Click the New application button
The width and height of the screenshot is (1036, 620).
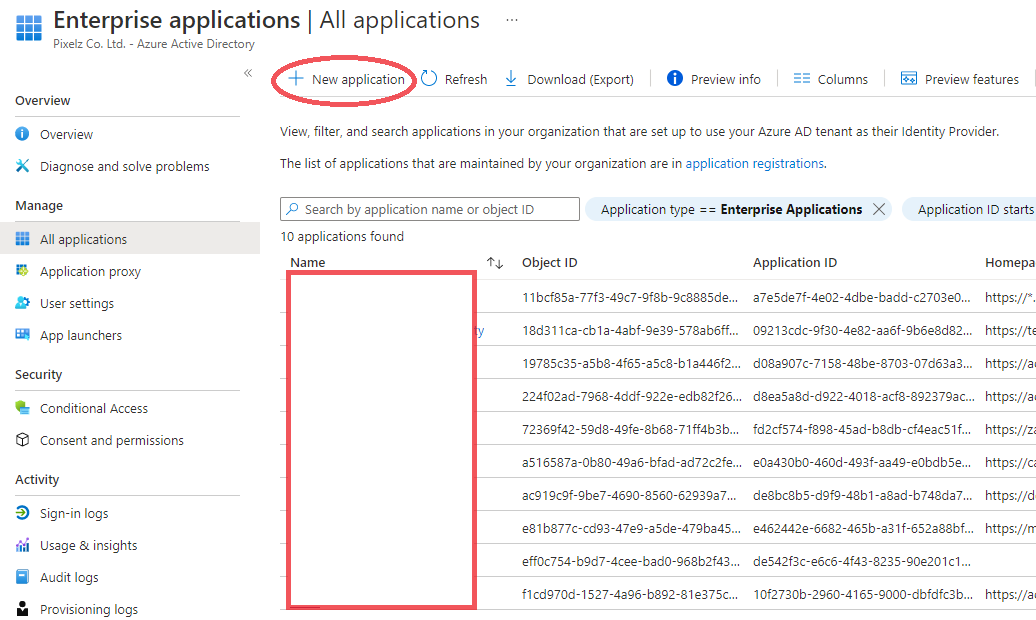point(347,79)
